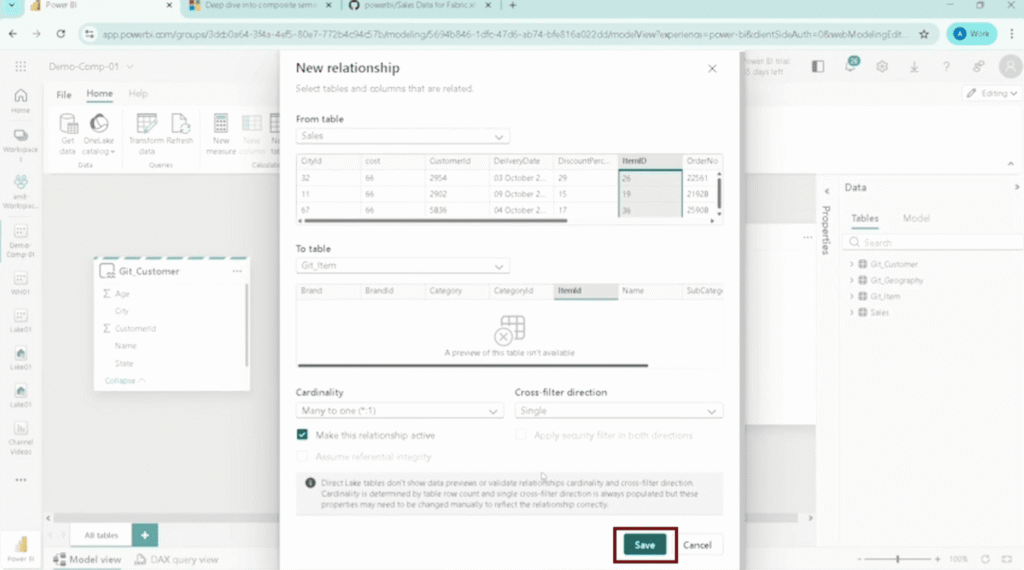Save the new relationship
Screen dimensions: 1024x570
point(645,545)
